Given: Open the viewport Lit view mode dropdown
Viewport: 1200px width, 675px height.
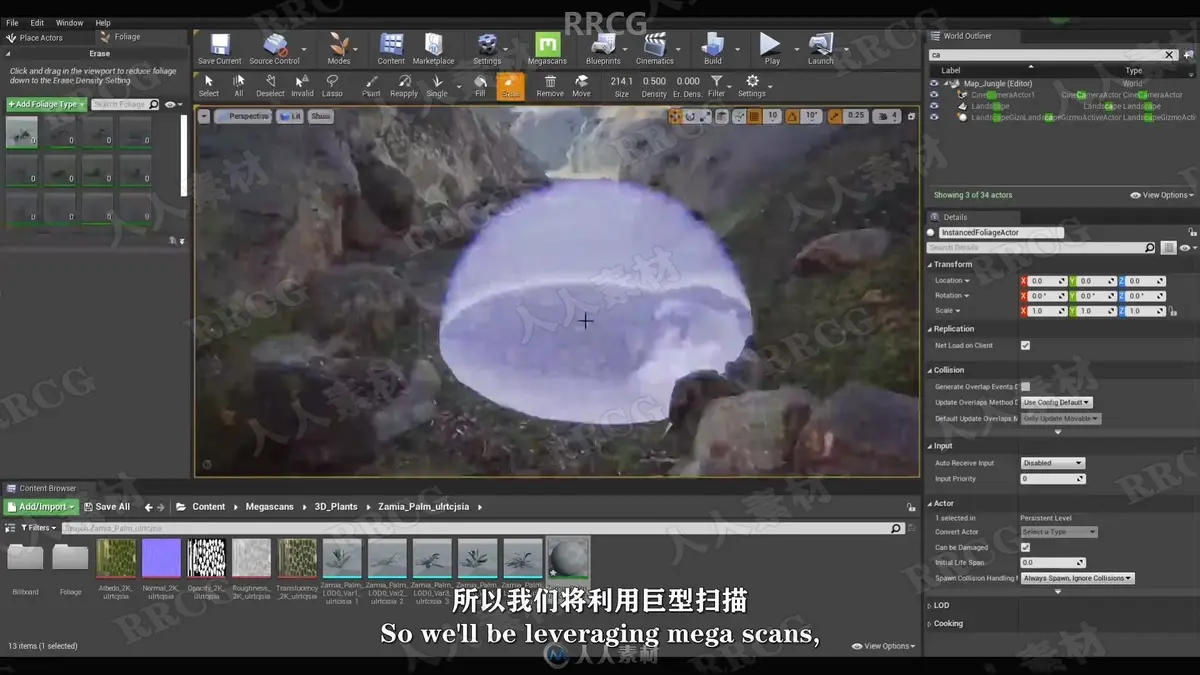Looking at the screenshot, I should pyautogui.click(x=290, y=116).
